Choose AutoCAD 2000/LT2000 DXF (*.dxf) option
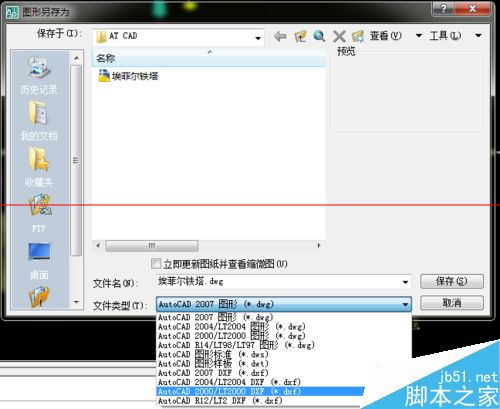500x409 pixels. click(260, 391)
